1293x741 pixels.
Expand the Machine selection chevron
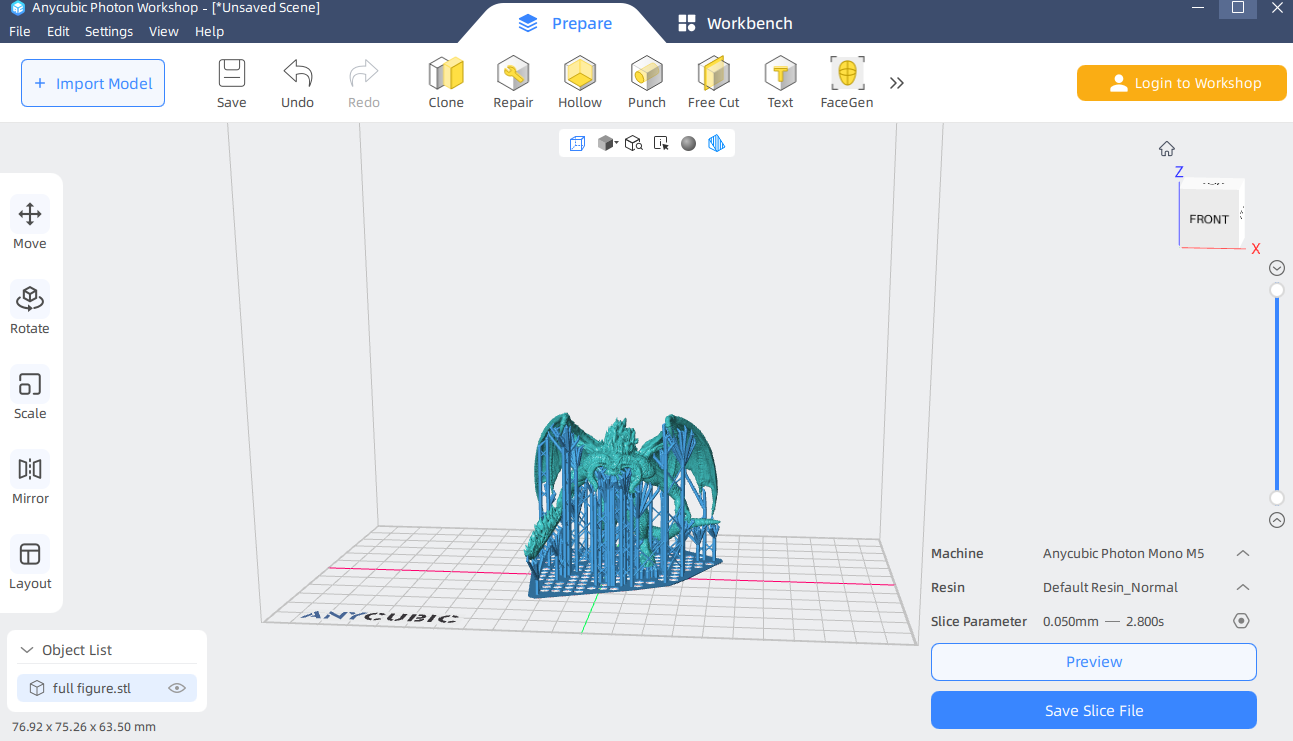pos(1242,554)
